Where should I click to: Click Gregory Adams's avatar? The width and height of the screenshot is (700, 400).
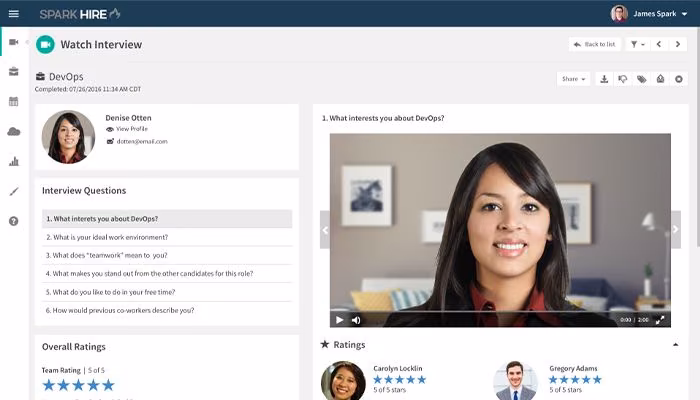coord(515,381)
